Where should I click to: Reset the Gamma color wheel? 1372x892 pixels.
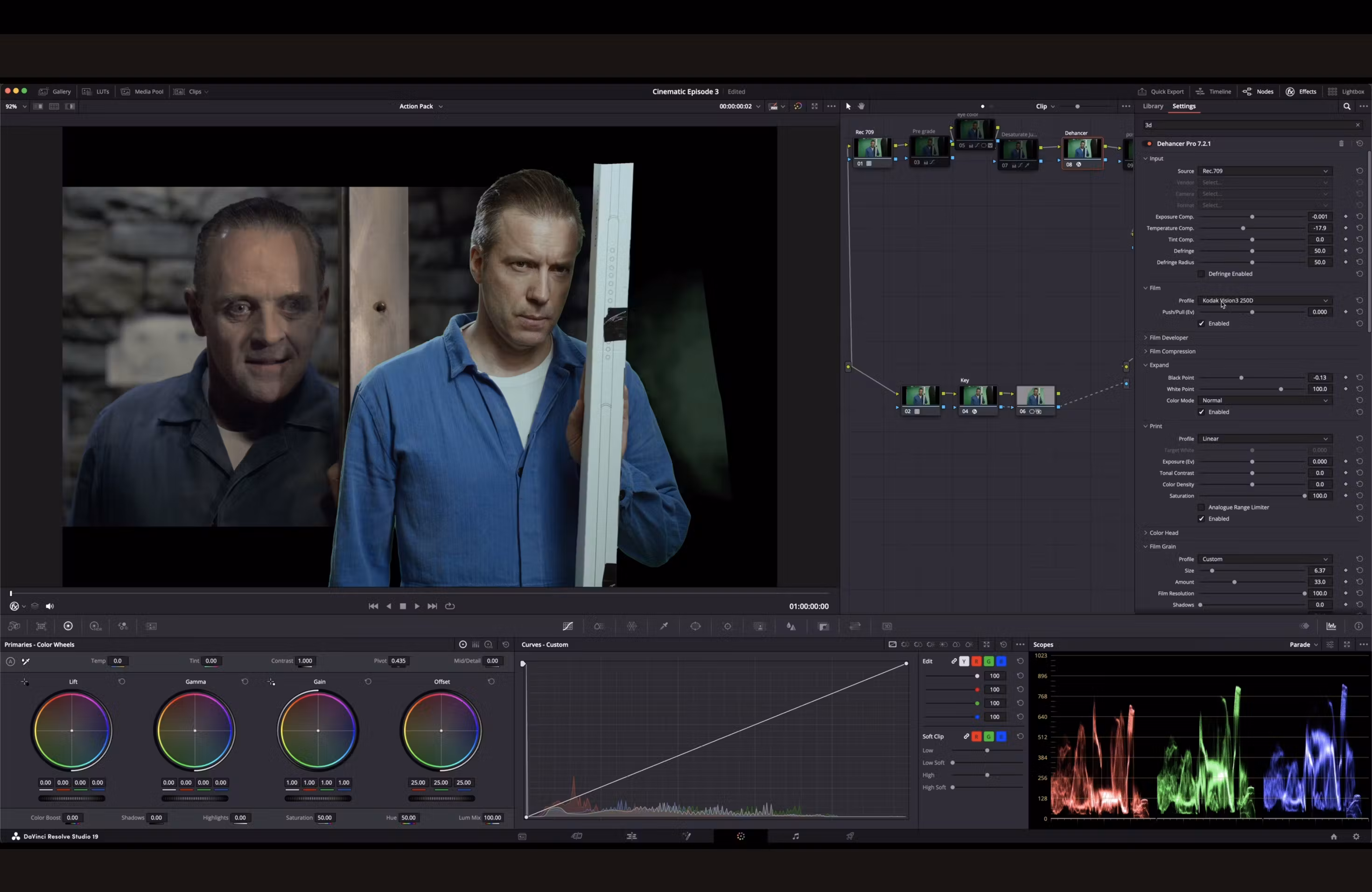(x=245, y=682)
